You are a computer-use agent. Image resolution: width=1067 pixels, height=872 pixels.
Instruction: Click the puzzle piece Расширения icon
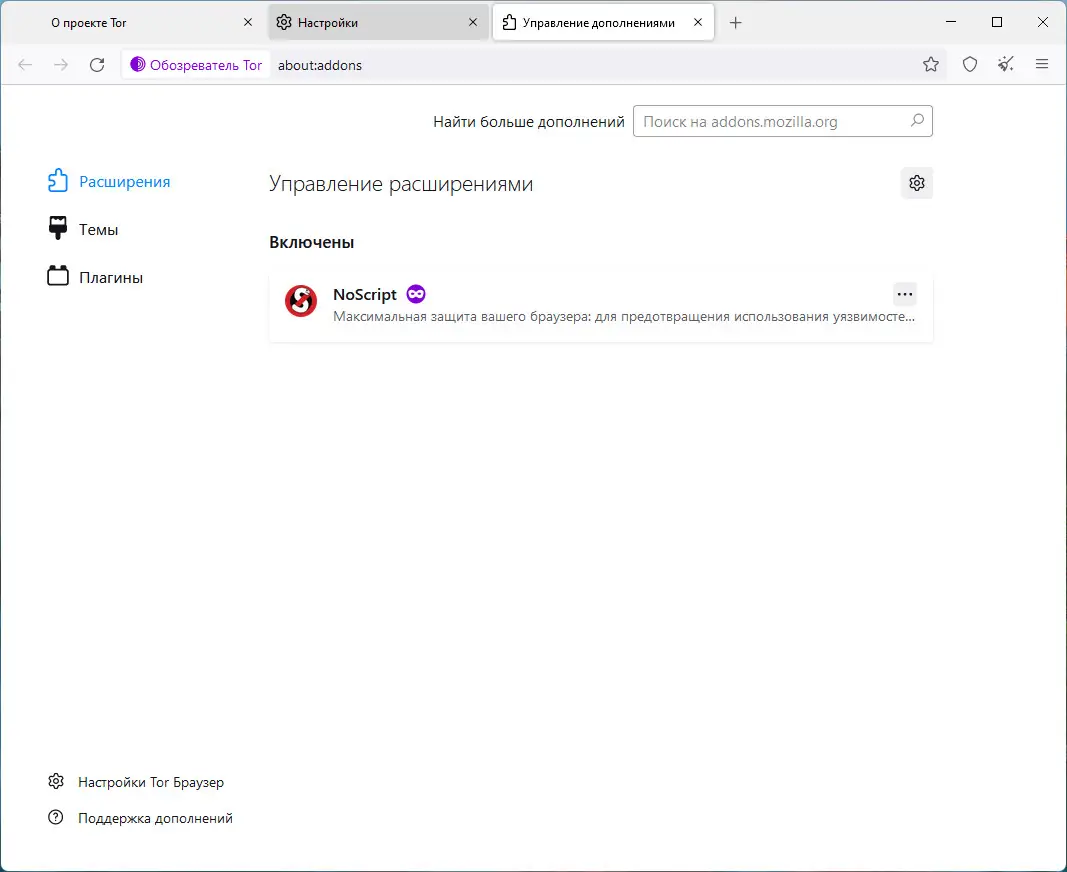(58, 180)
